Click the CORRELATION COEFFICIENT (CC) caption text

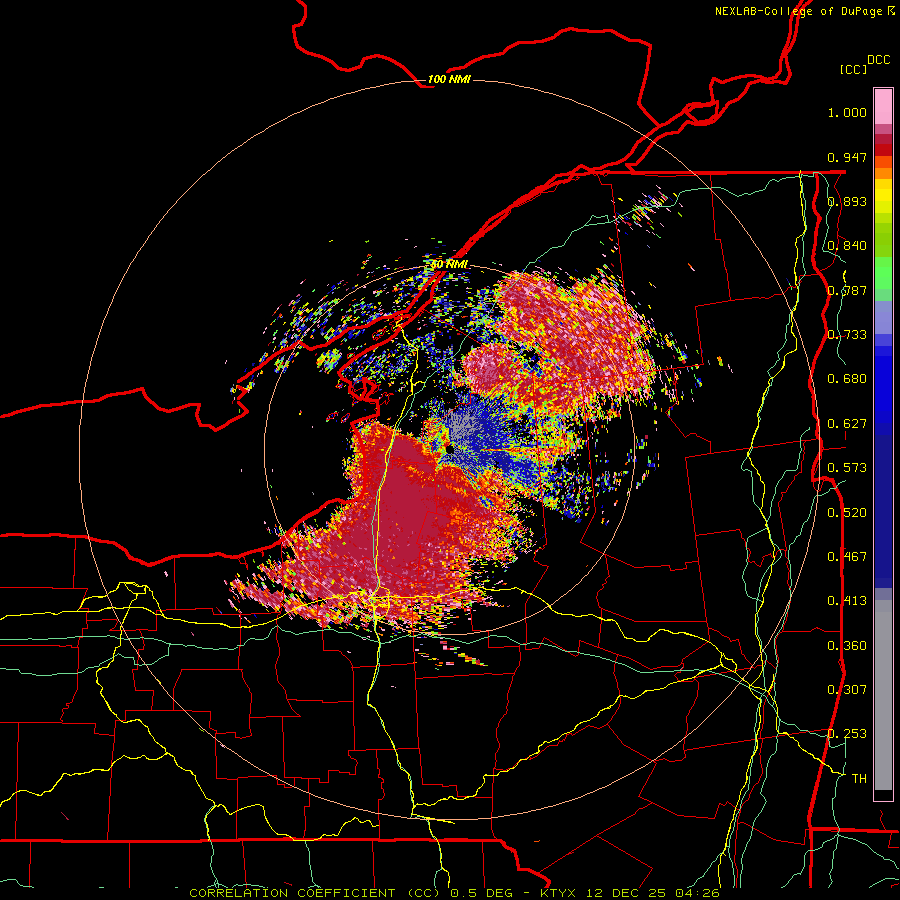[x=314, y=893]
